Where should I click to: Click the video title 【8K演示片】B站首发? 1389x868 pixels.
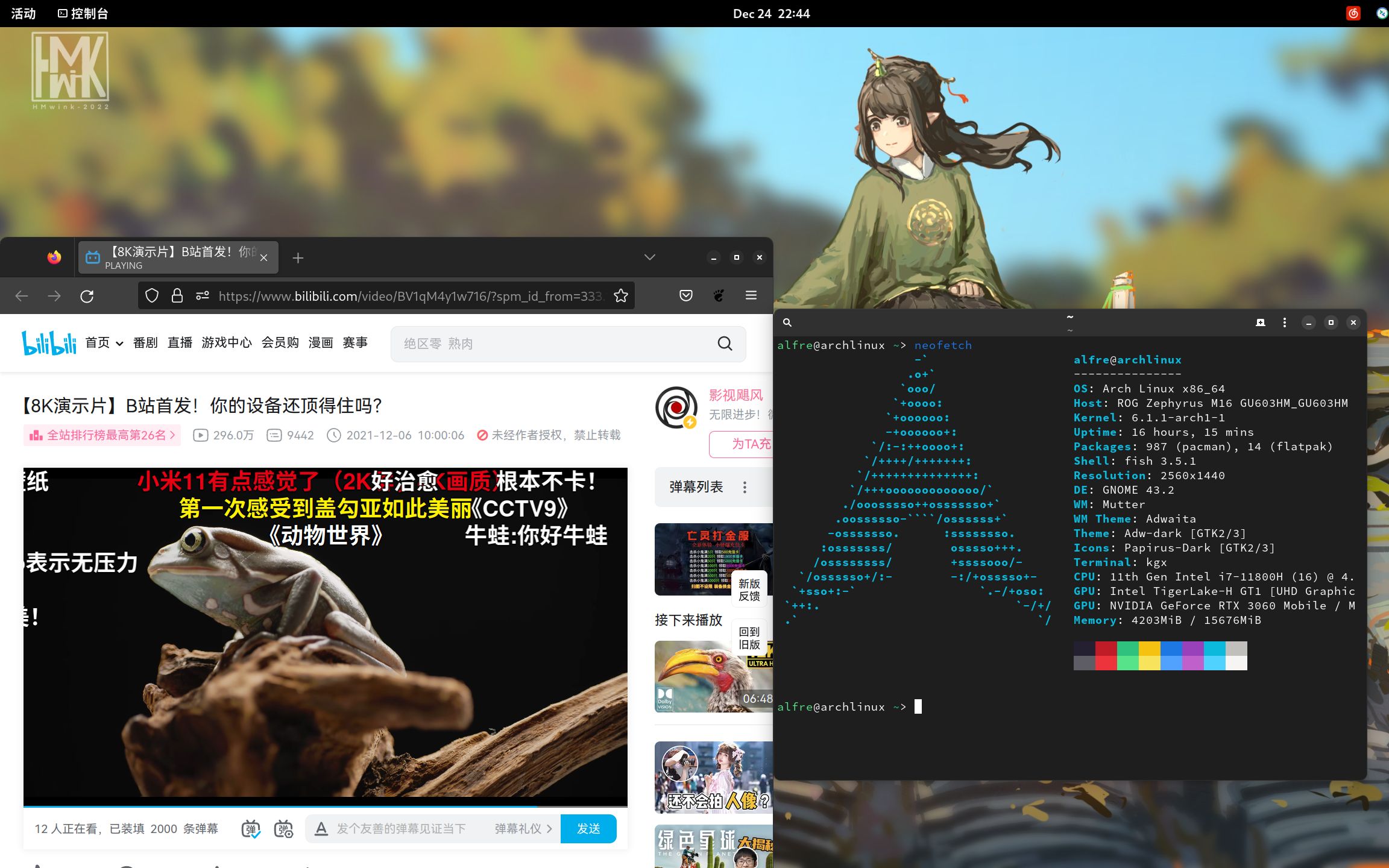click(203, 406)
